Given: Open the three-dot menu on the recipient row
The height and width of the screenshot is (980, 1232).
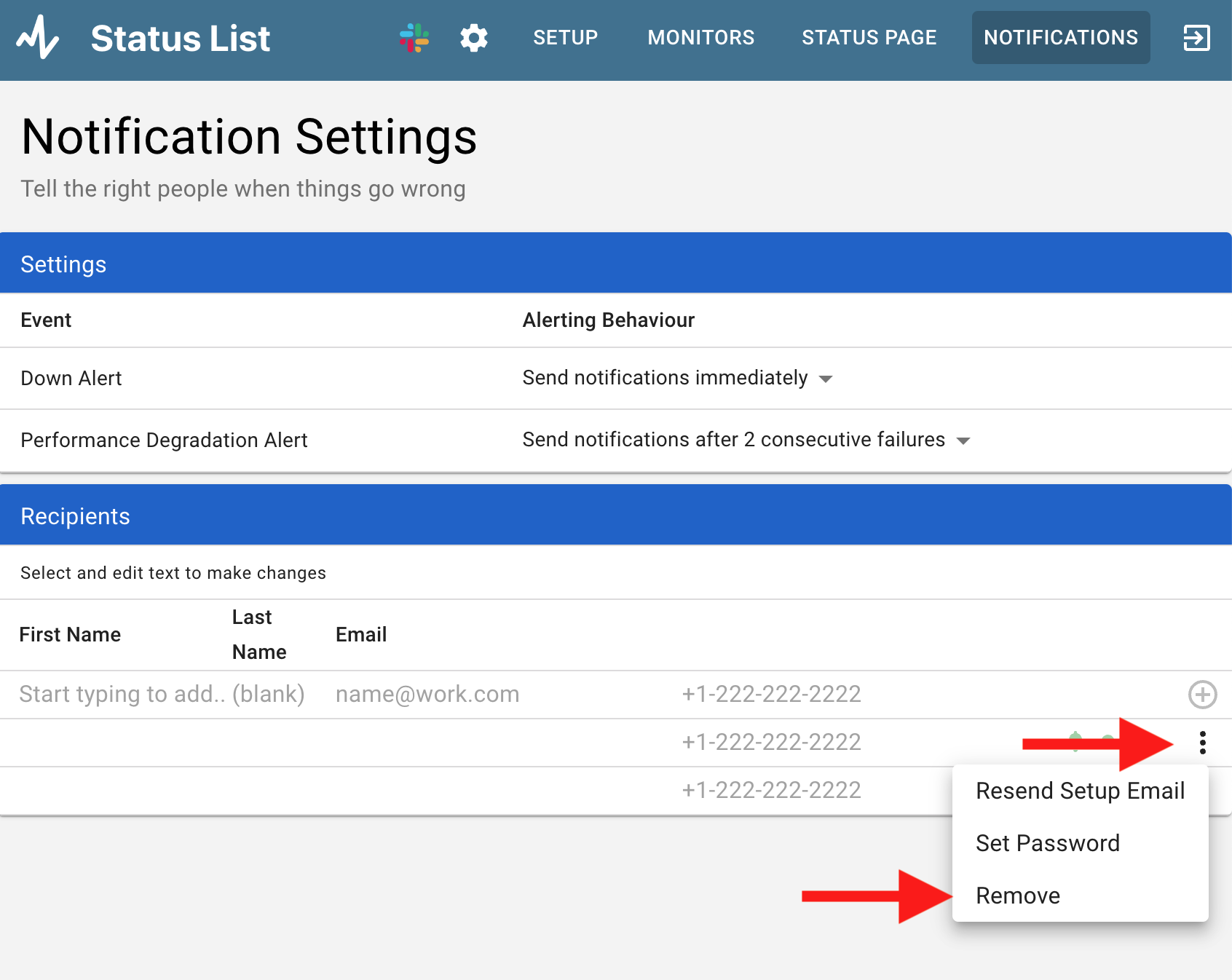Looking at the screenshot, I should pos(1202,743).
